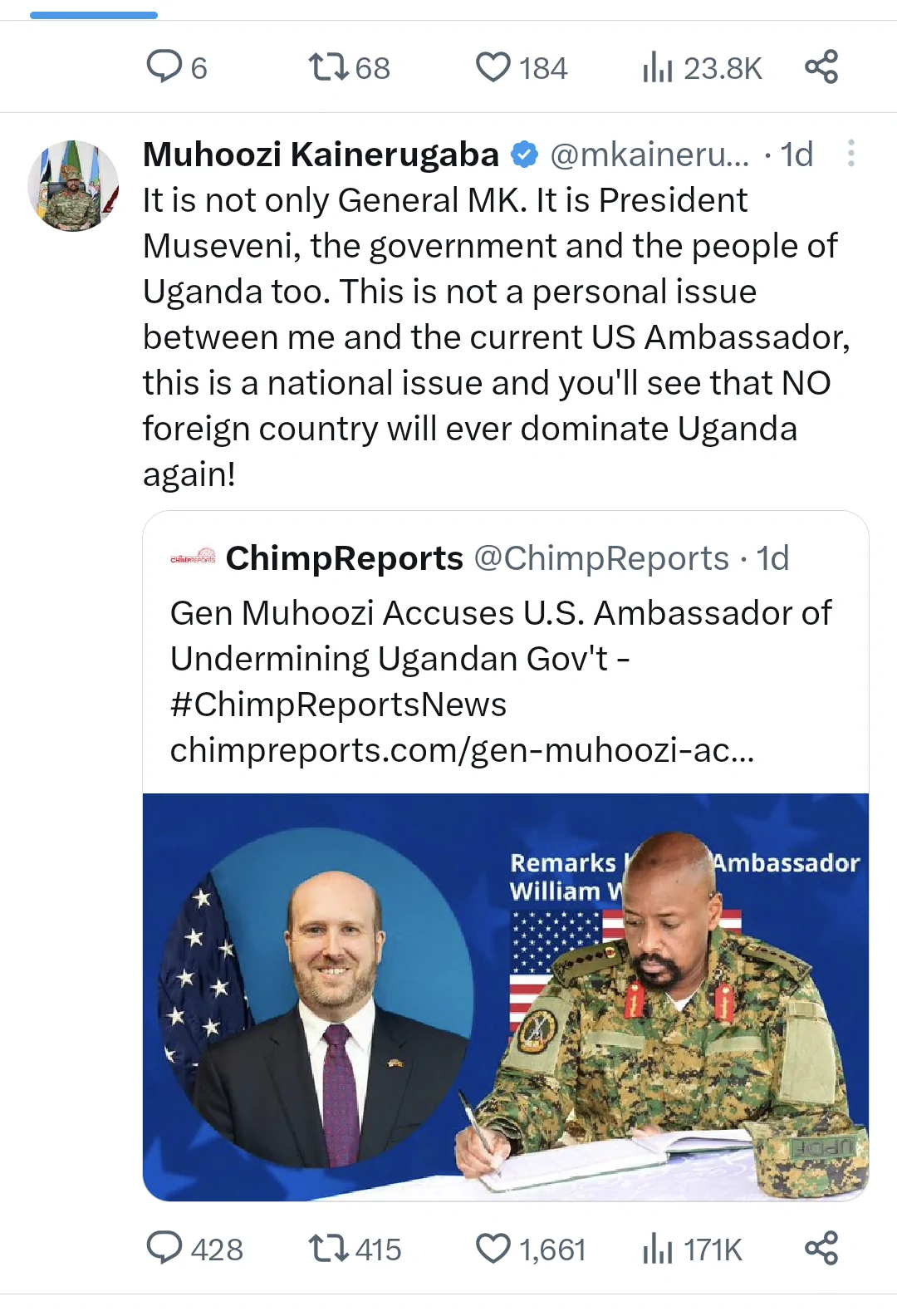Open Muhoozi Kainerugaba's profile picture
This screenshot has height=1316, width=897.
[73, 185]
